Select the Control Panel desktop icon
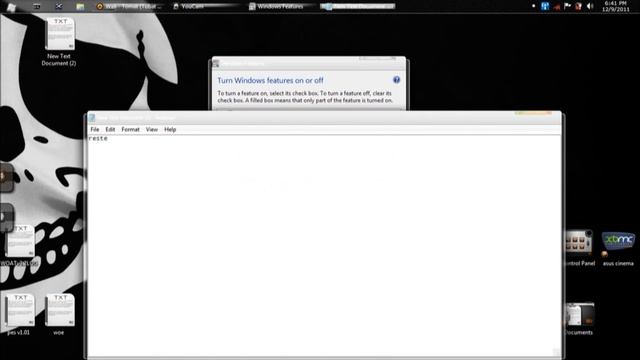 coord(580,248)
